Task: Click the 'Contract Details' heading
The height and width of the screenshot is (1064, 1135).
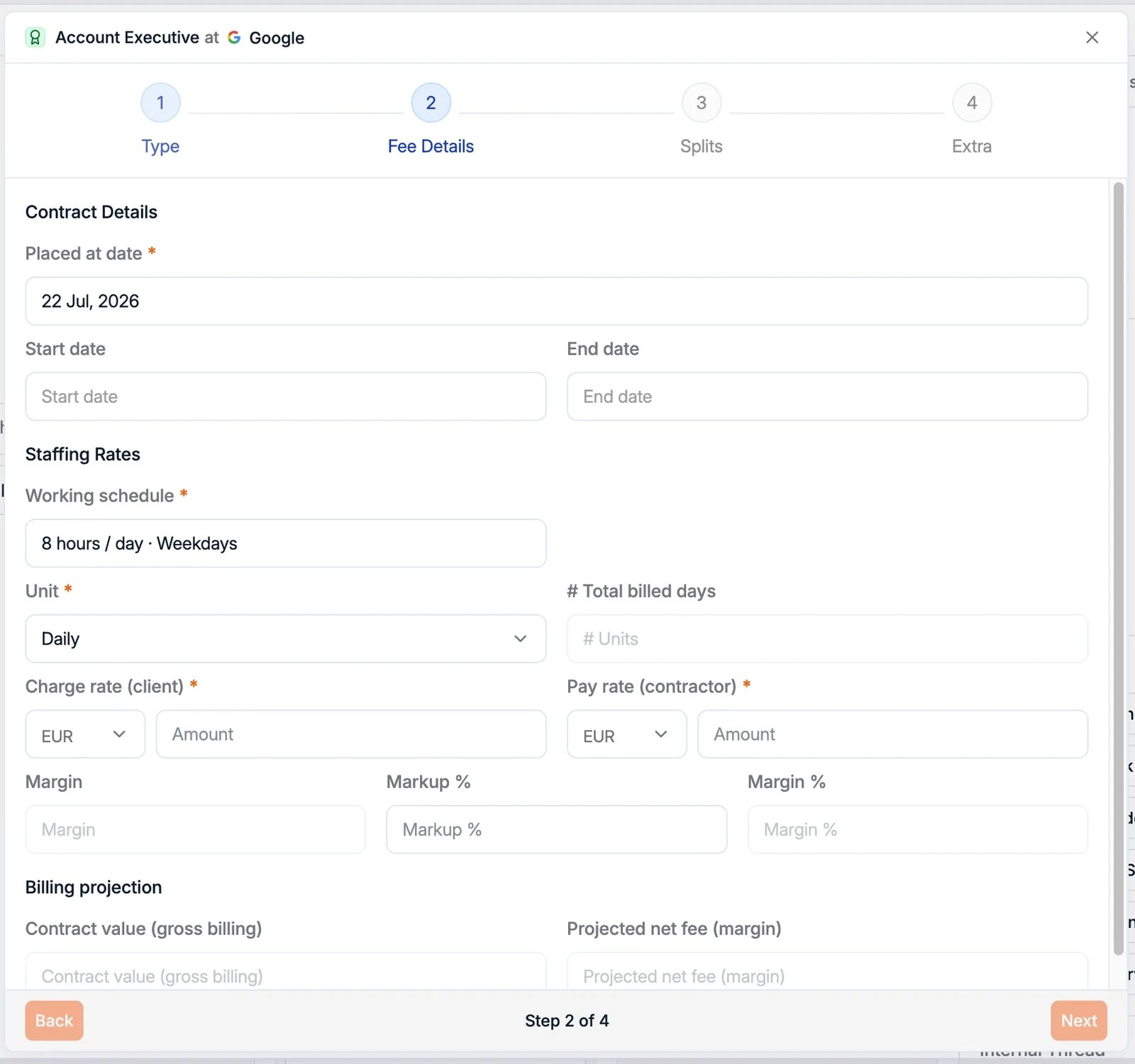Action: pyautogui.click(x=92, y=212)
